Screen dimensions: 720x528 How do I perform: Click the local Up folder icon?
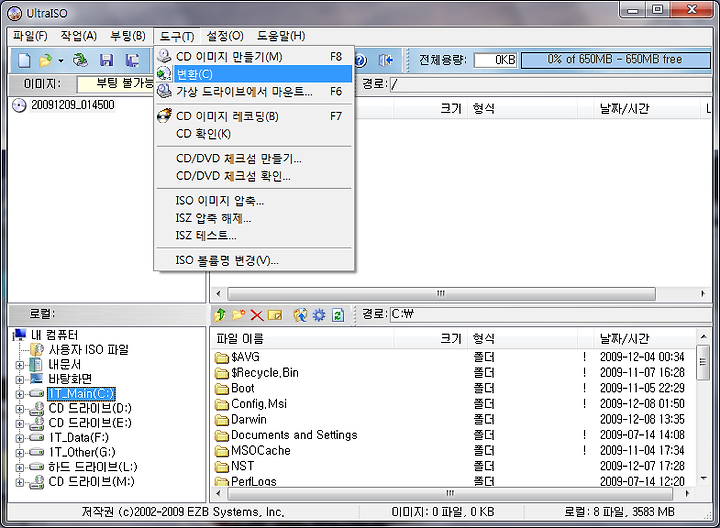[220, 315]
